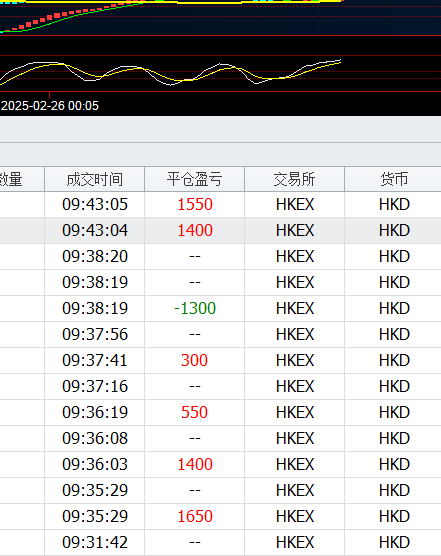Select HKD in the 09:37:41 row
Screen dimensions: 441x556
point(394,360)
